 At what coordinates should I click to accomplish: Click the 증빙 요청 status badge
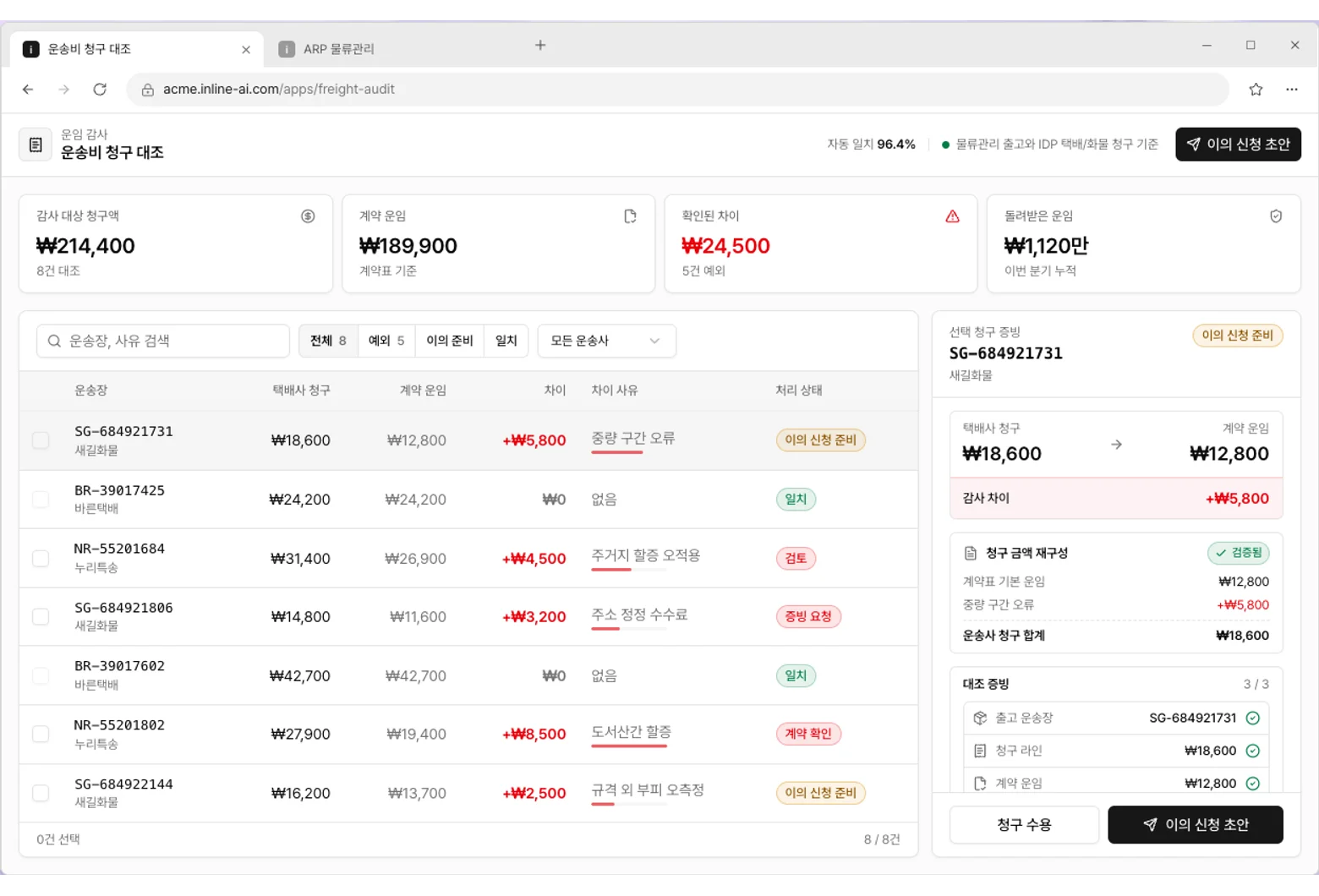(x=808, y=617)
